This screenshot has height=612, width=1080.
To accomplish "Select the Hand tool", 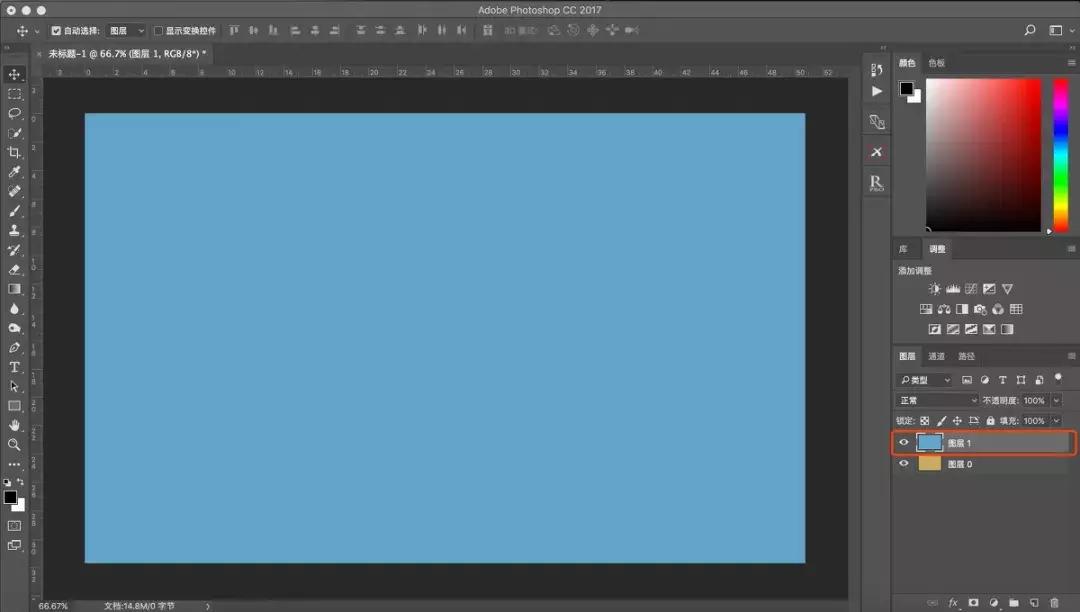I will pos(14,425).
